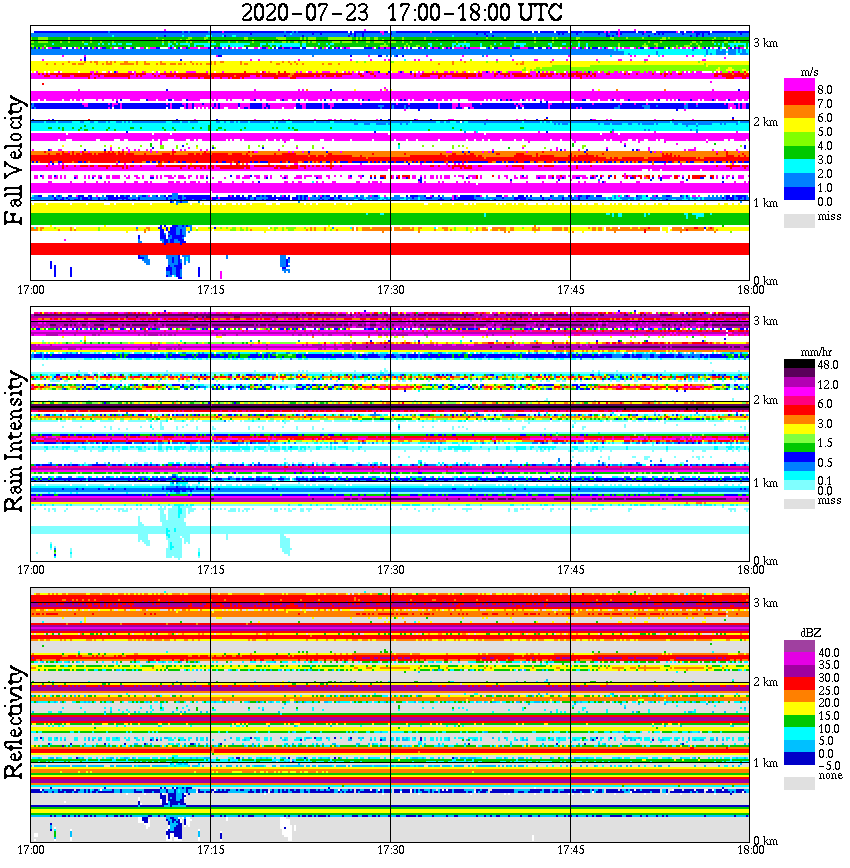Click the vertical "Rain Intensity" panel label
This screenshot has height=868, width=850.
tap(15, 441)
